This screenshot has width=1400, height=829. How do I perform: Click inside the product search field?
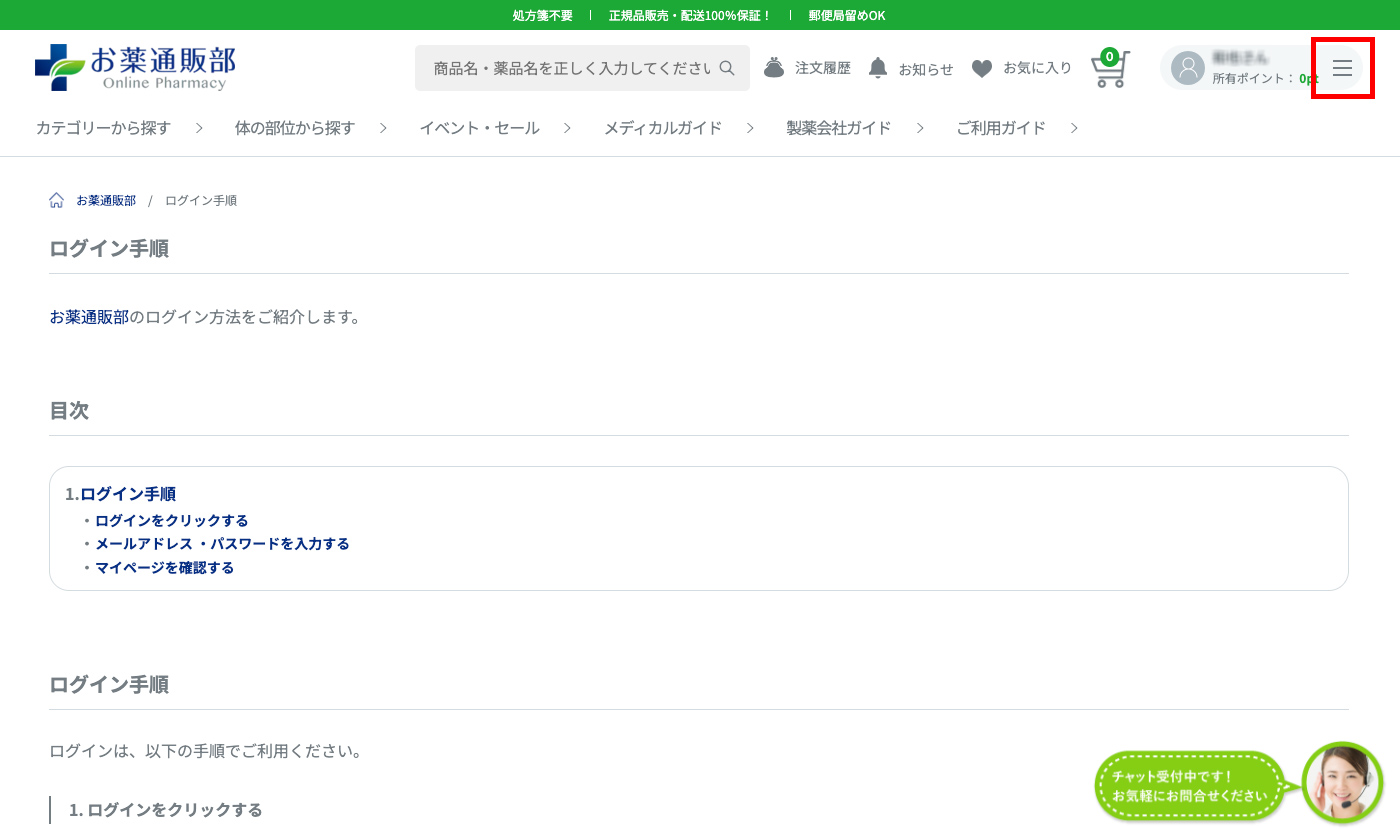(x=570, y=67)
